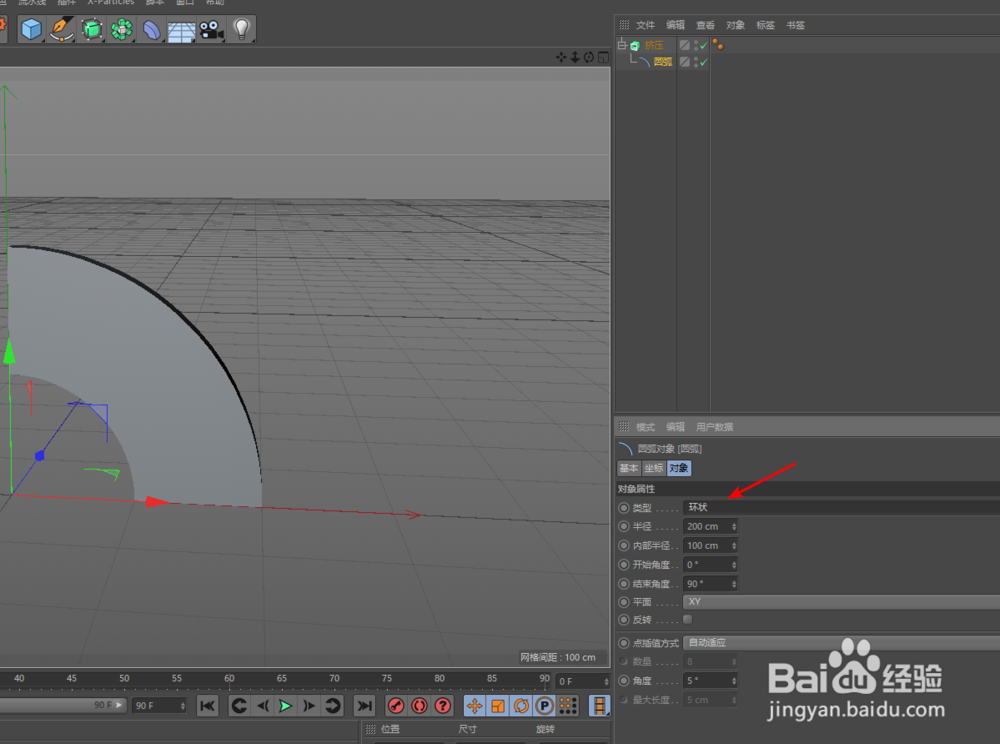Enable the 反转 checkbox
The width and height of the screenshot is (1000, 744).
tap(688, 619)
